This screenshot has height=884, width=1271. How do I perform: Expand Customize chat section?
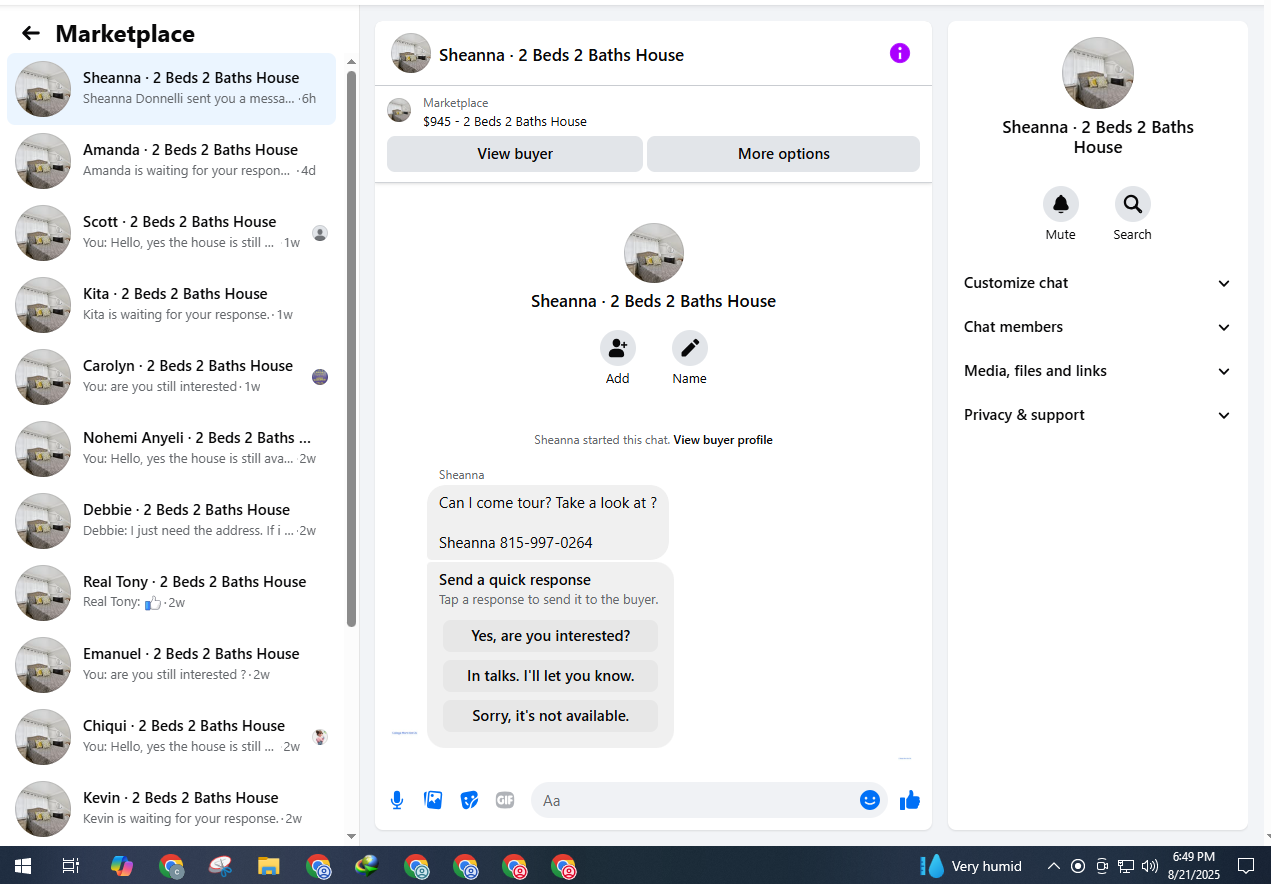(x=1098, y=283)
